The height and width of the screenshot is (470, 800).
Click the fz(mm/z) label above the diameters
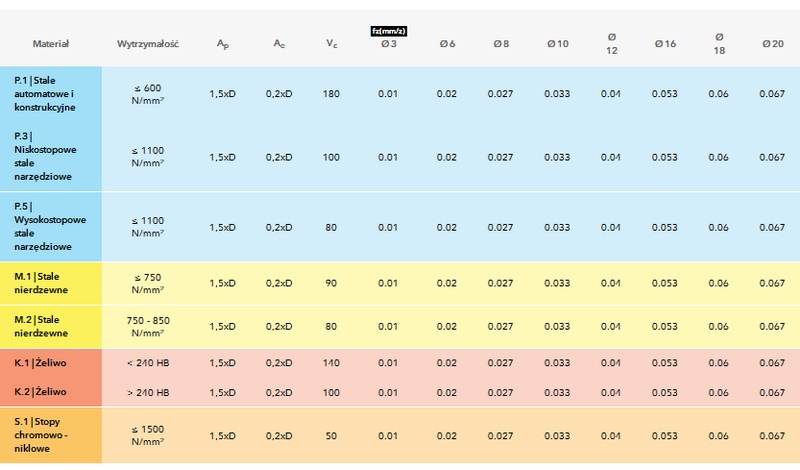tap(388, 31)
